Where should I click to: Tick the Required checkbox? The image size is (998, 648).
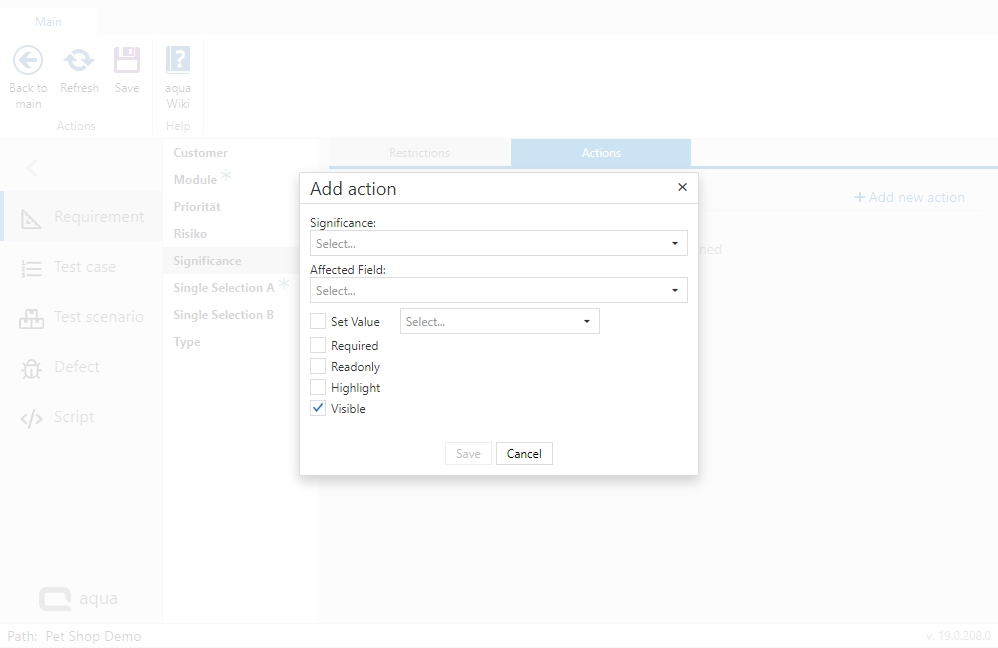318,346
